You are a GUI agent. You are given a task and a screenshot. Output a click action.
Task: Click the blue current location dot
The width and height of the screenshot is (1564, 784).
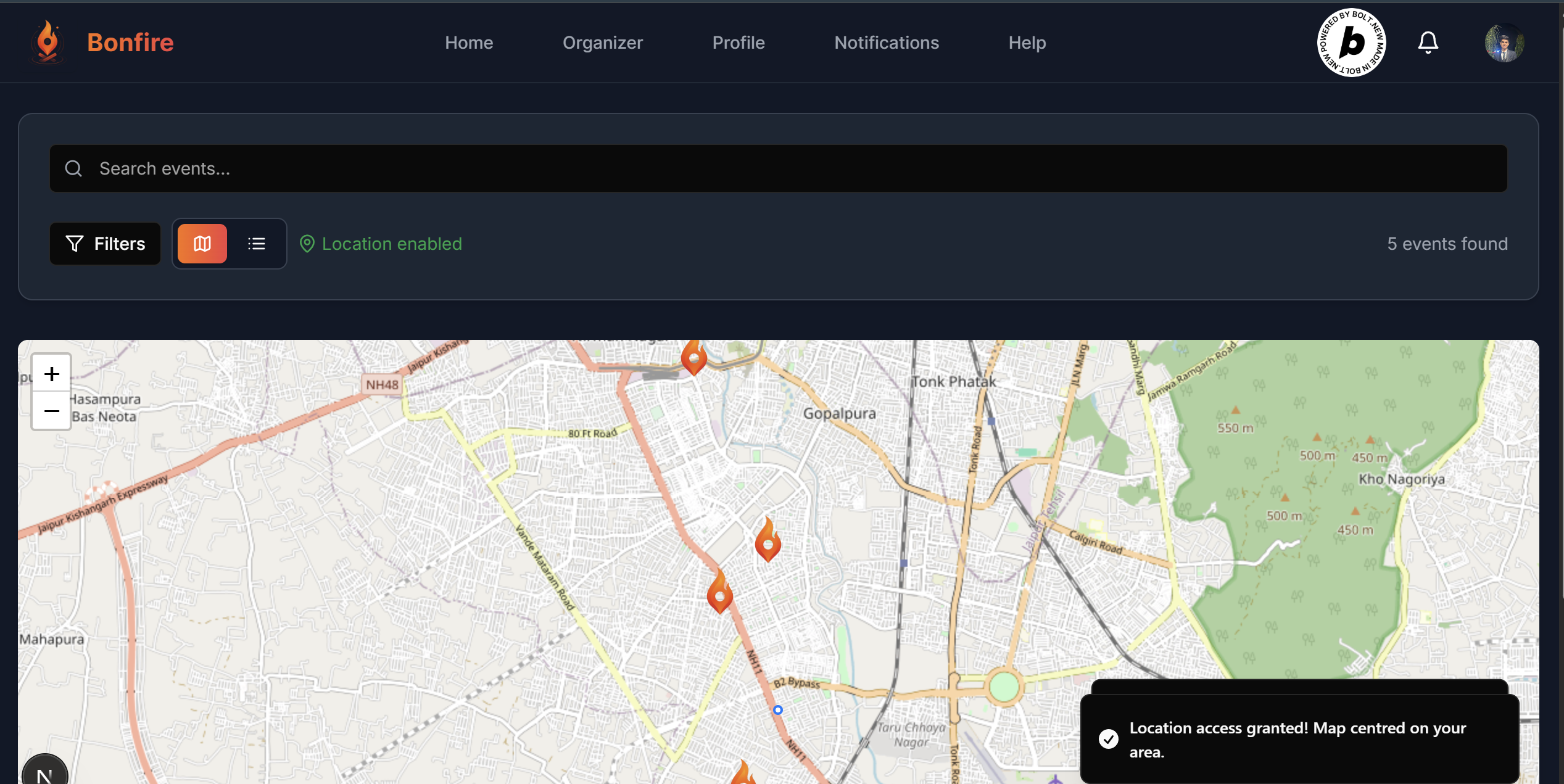click(778, 710)
